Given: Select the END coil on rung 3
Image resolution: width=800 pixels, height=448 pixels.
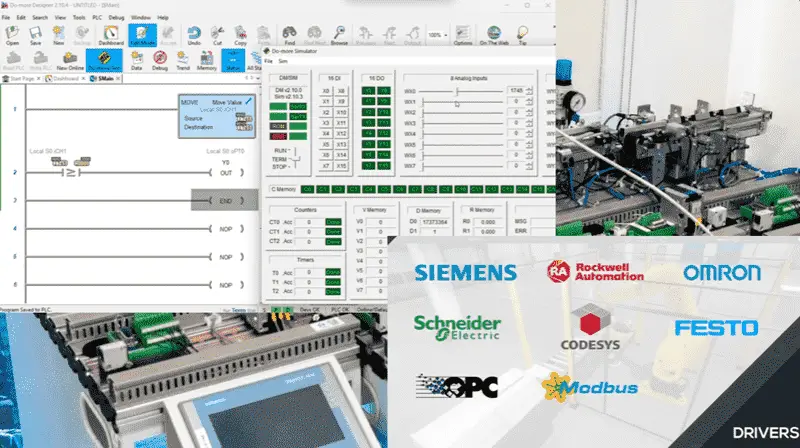Looking at the screenshot, I should point(225,200).
